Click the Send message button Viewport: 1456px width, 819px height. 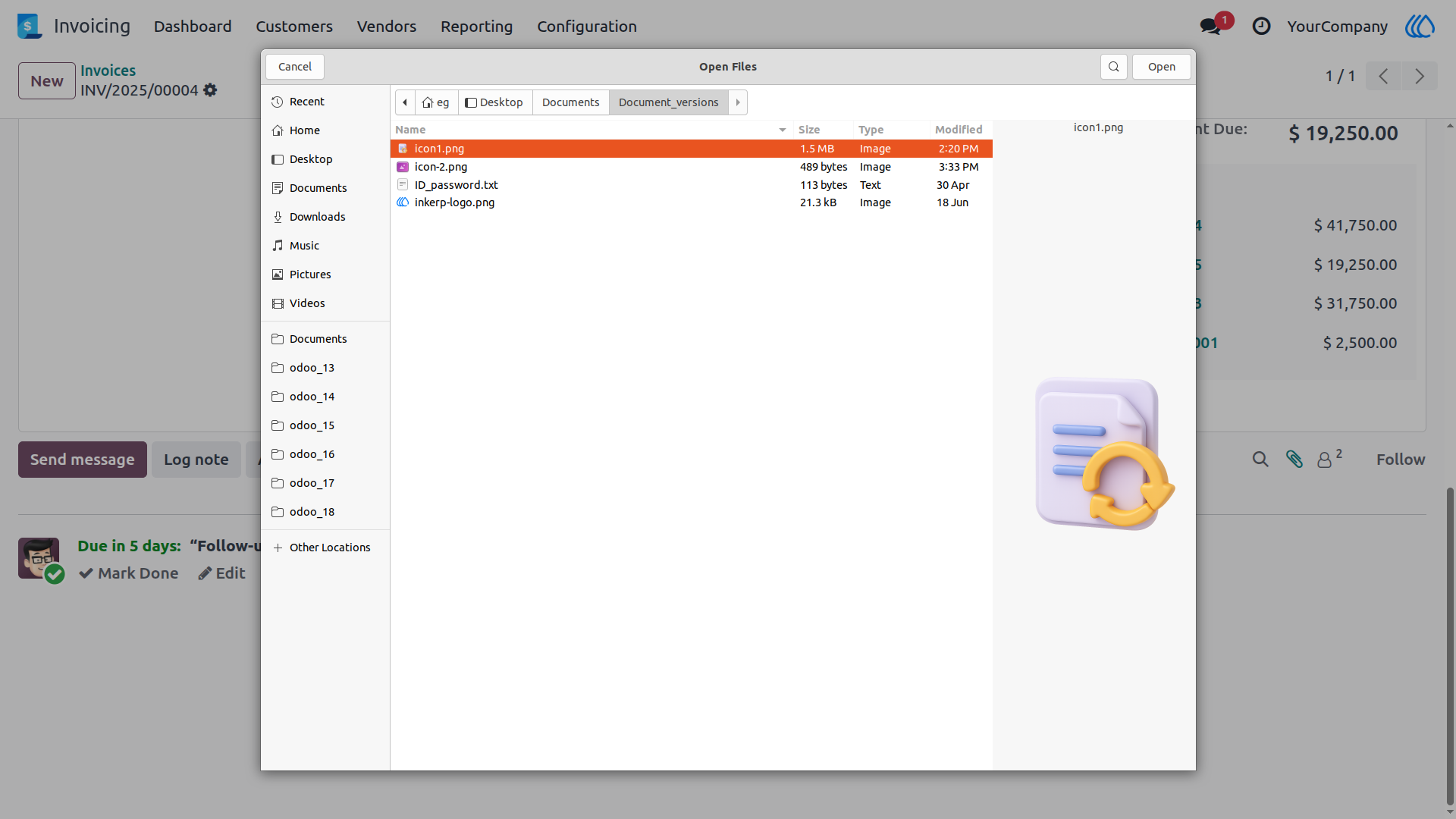click(x=83, y=460)
